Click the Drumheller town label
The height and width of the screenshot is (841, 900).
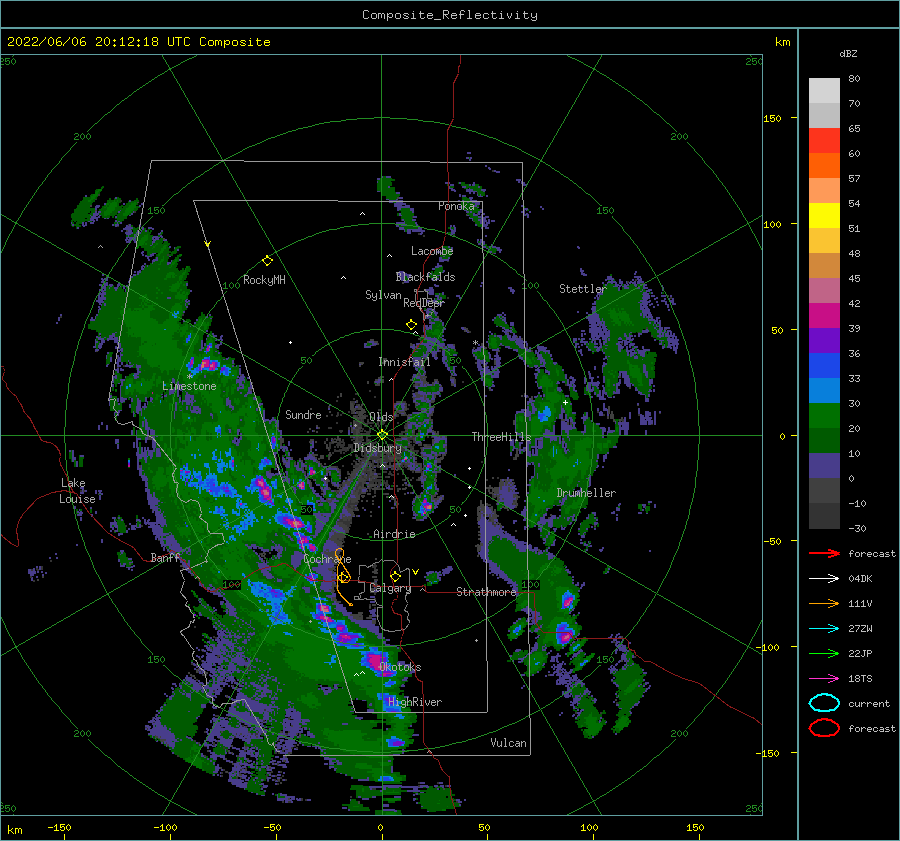click(x=586, y=493)
